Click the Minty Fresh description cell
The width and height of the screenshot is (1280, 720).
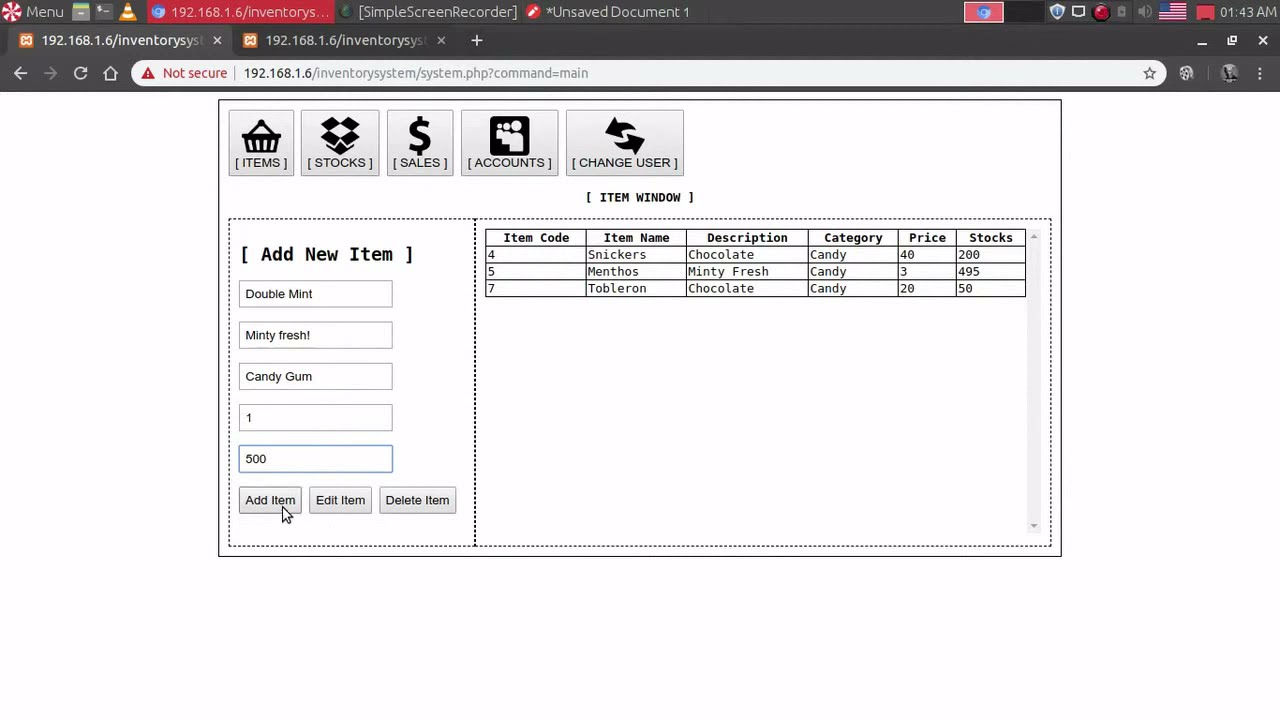(747, 272)
